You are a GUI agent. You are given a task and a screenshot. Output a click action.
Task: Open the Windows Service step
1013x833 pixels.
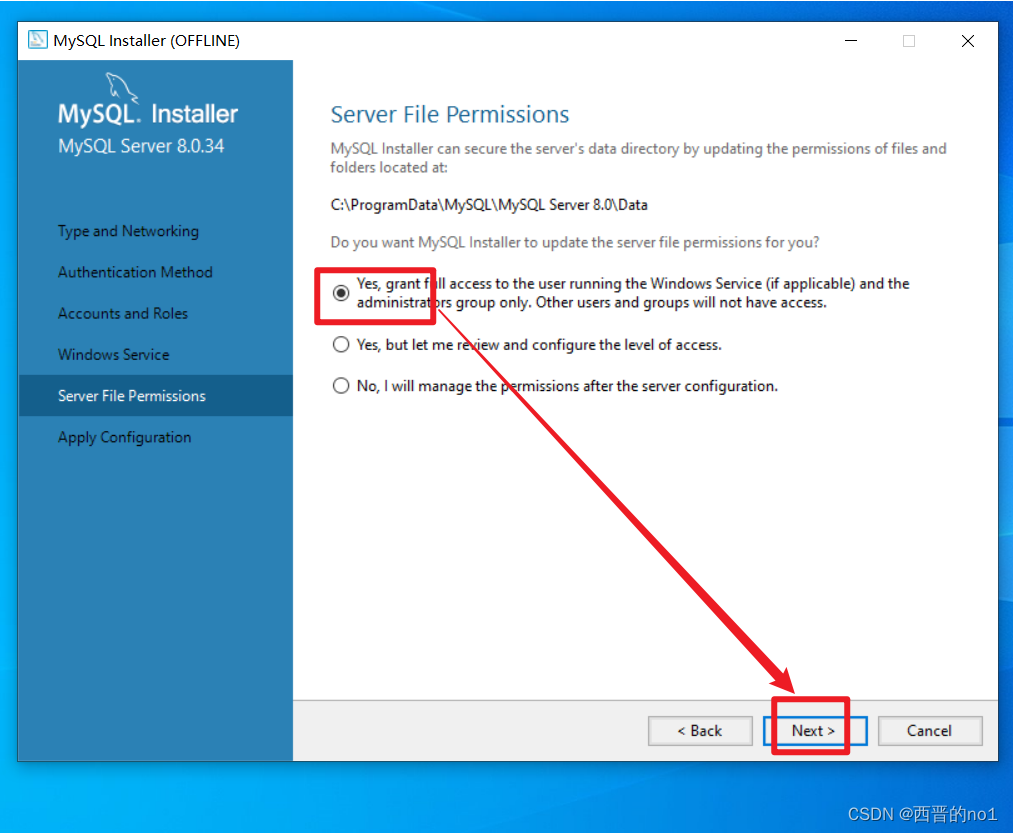pyautogui.click(x=114, y=355)
